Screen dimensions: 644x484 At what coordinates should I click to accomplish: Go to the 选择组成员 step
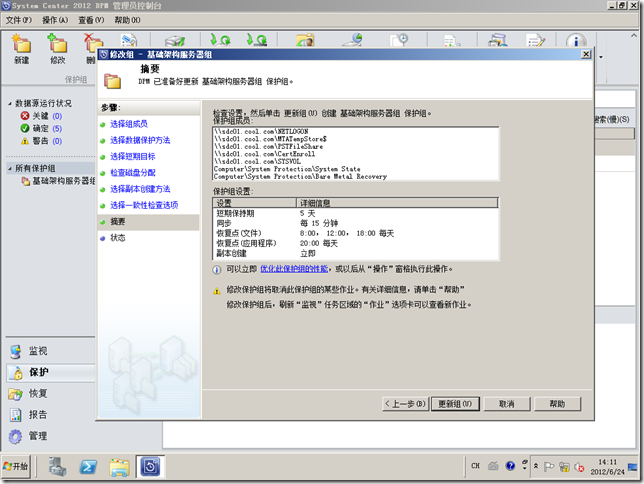[x=129, y=124]
